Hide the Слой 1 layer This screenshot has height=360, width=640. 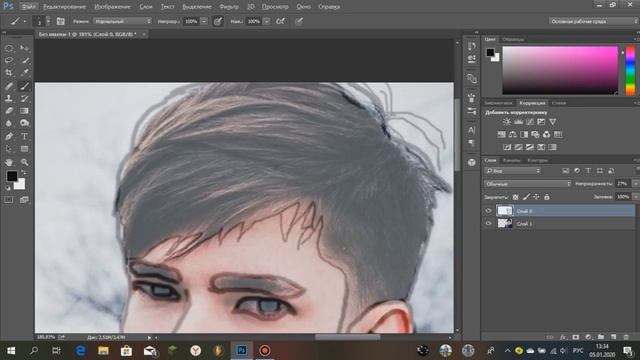[489, 224]
